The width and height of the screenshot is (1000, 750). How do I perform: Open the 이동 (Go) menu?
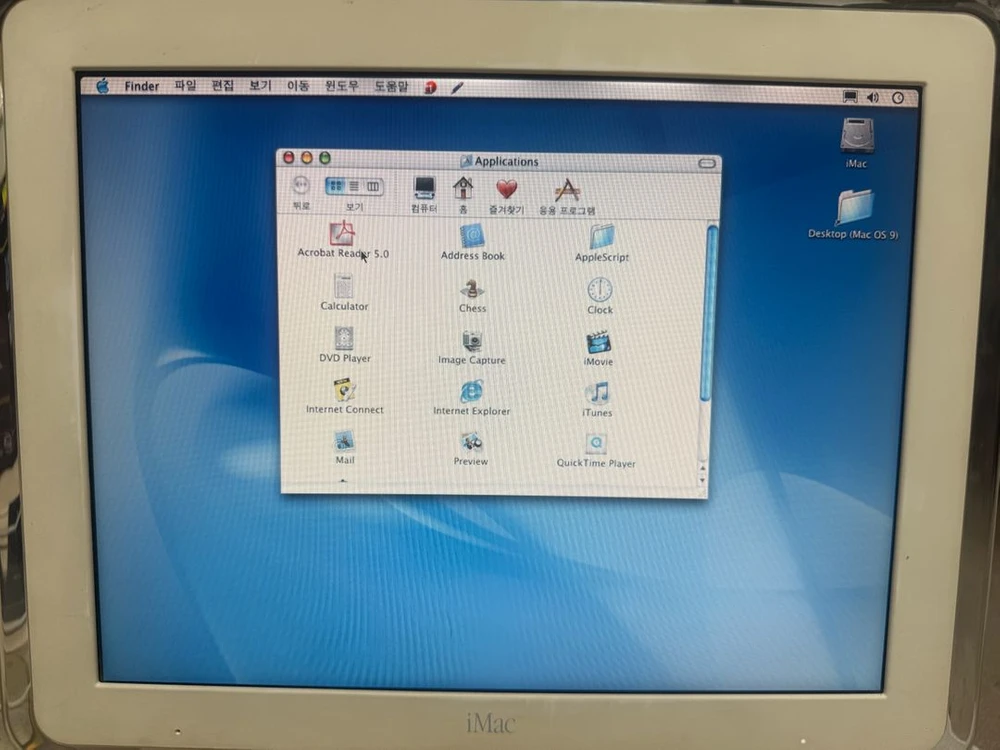(298, 85)
